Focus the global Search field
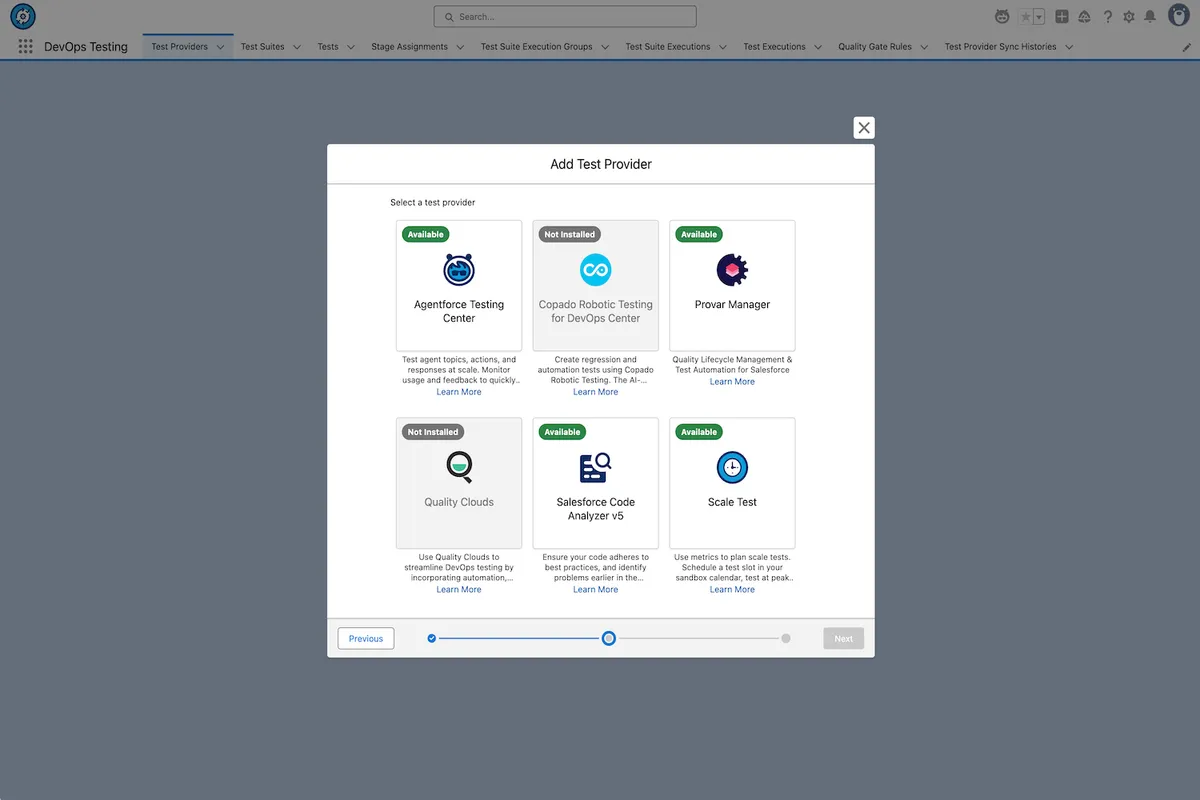 coord(565,17)
